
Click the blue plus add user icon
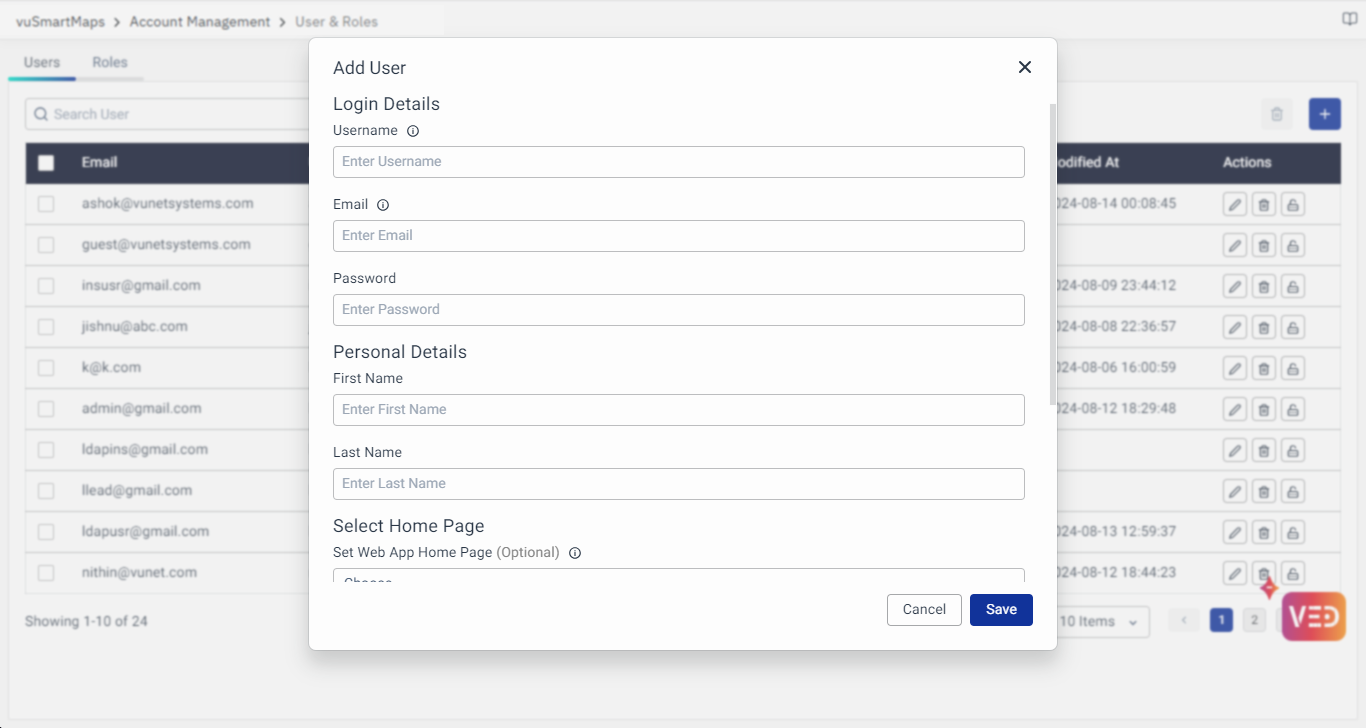click(x=1324, y=114)
